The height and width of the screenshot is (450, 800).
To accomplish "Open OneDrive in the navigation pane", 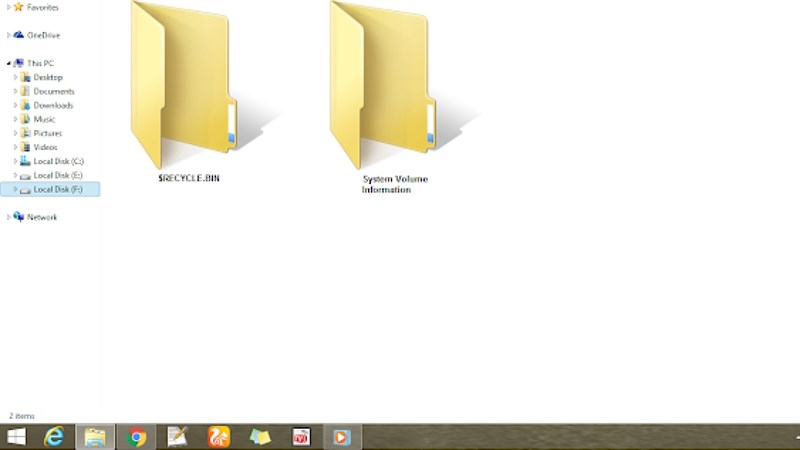I will click(43, 35).
